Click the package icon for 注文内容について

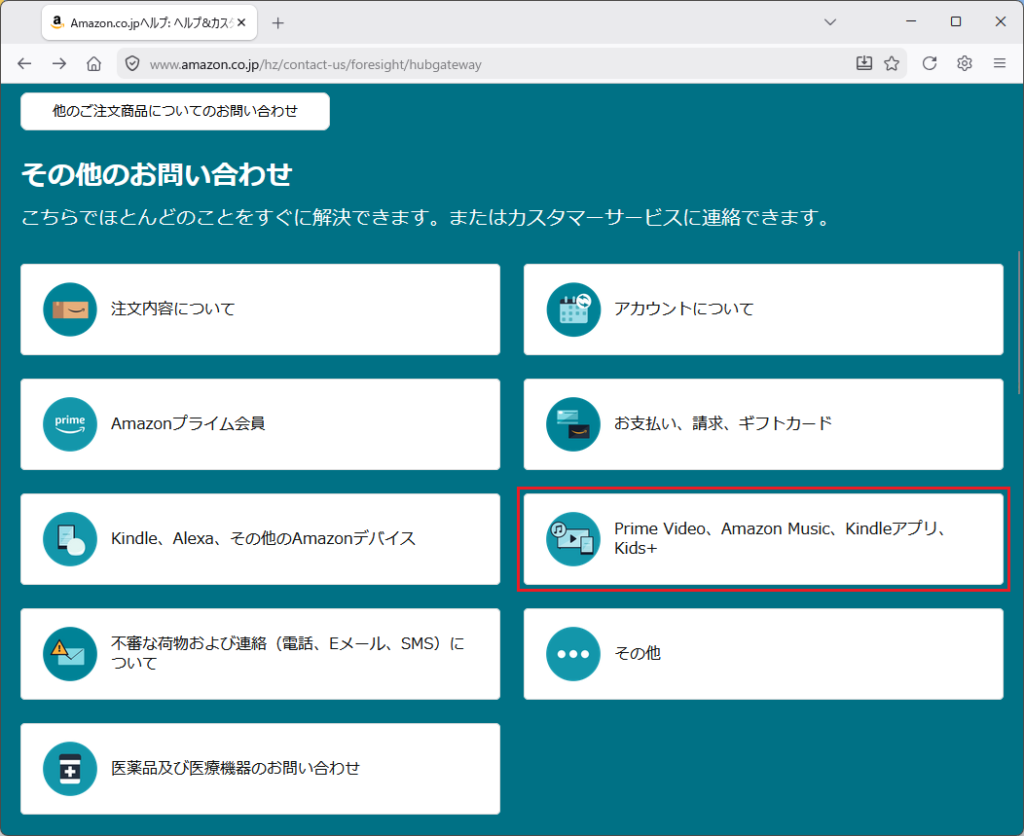point(70,310)
